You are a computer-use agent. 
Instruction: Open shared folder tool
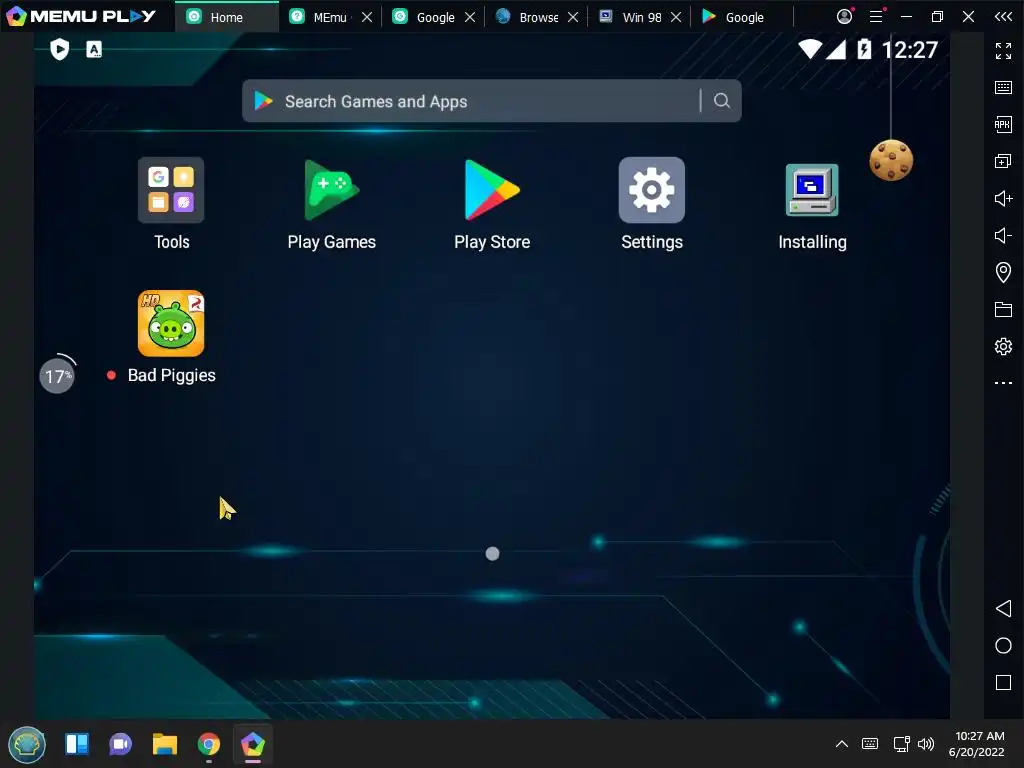(x=1003, y=310)
